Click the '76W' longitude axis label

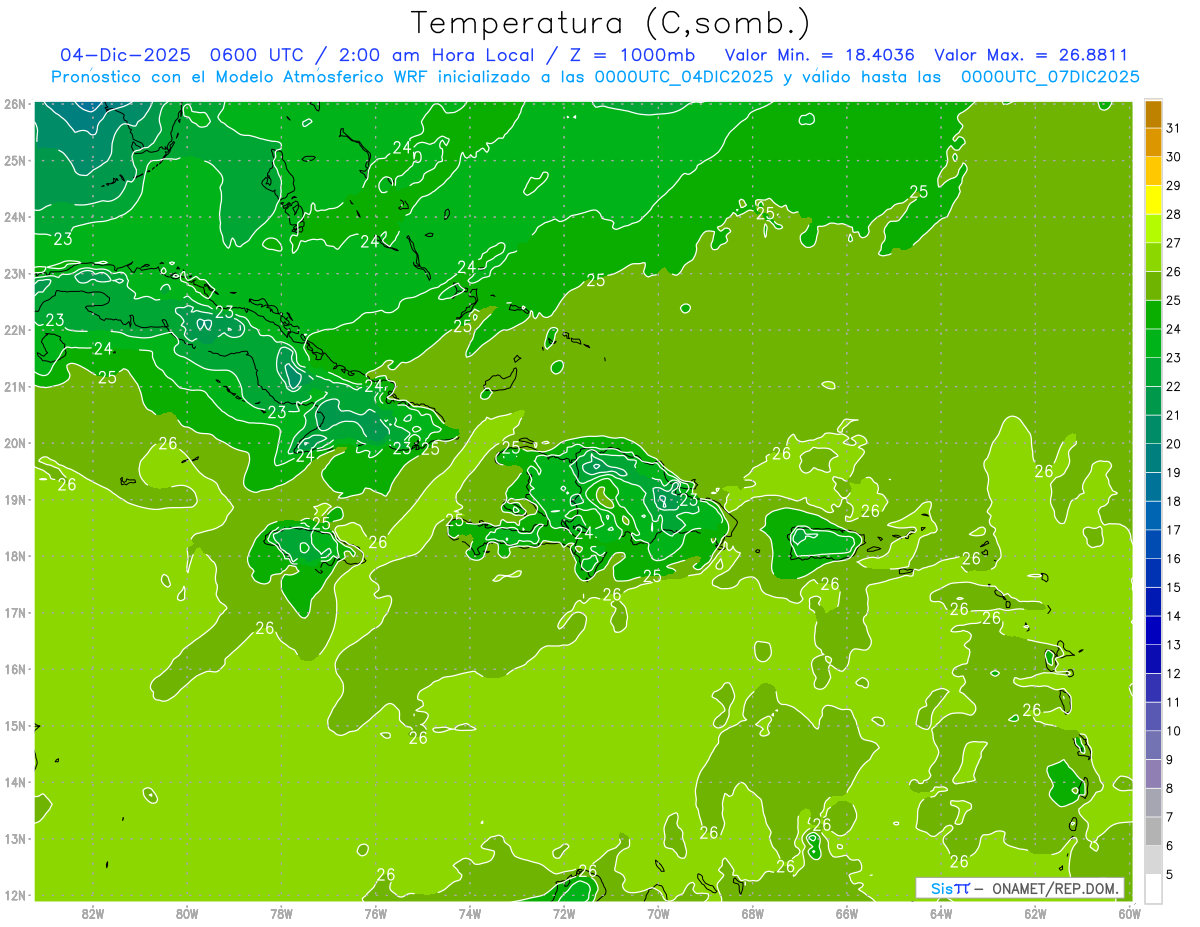[376, 912]
